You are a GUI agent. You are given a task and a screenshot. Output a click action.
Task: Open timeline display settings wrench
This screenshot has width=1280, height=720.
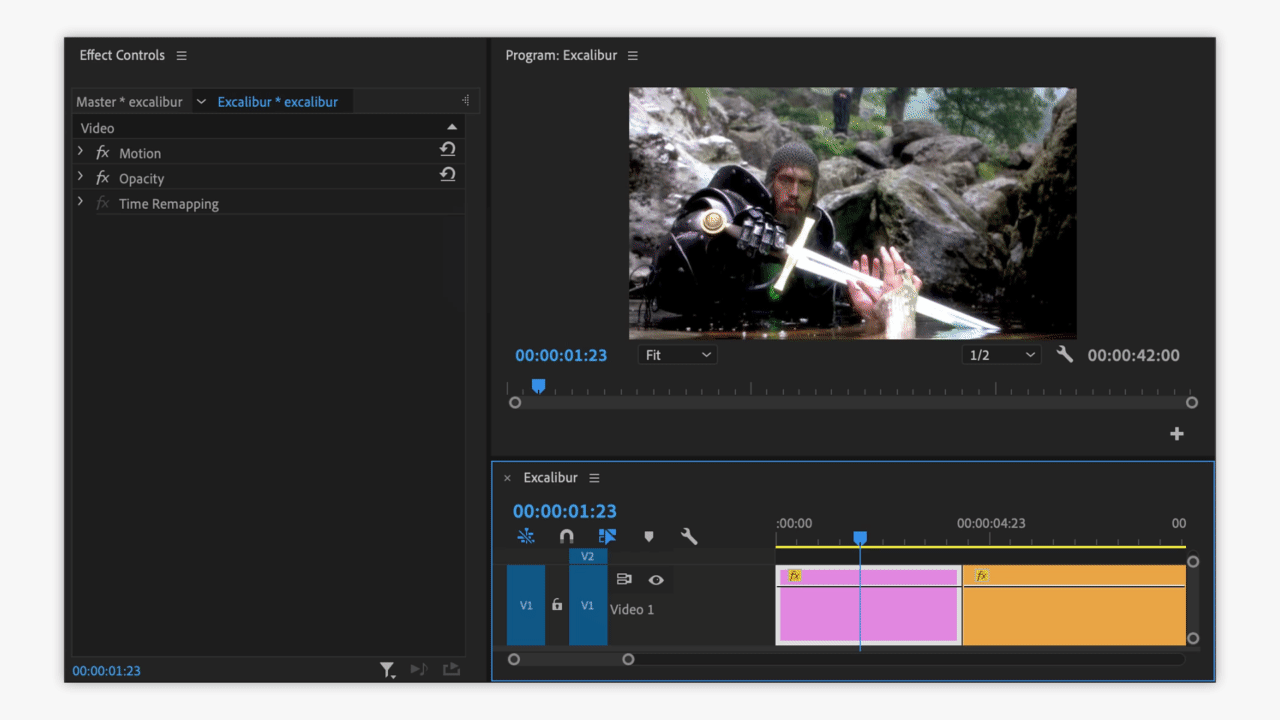click(688, 537)
